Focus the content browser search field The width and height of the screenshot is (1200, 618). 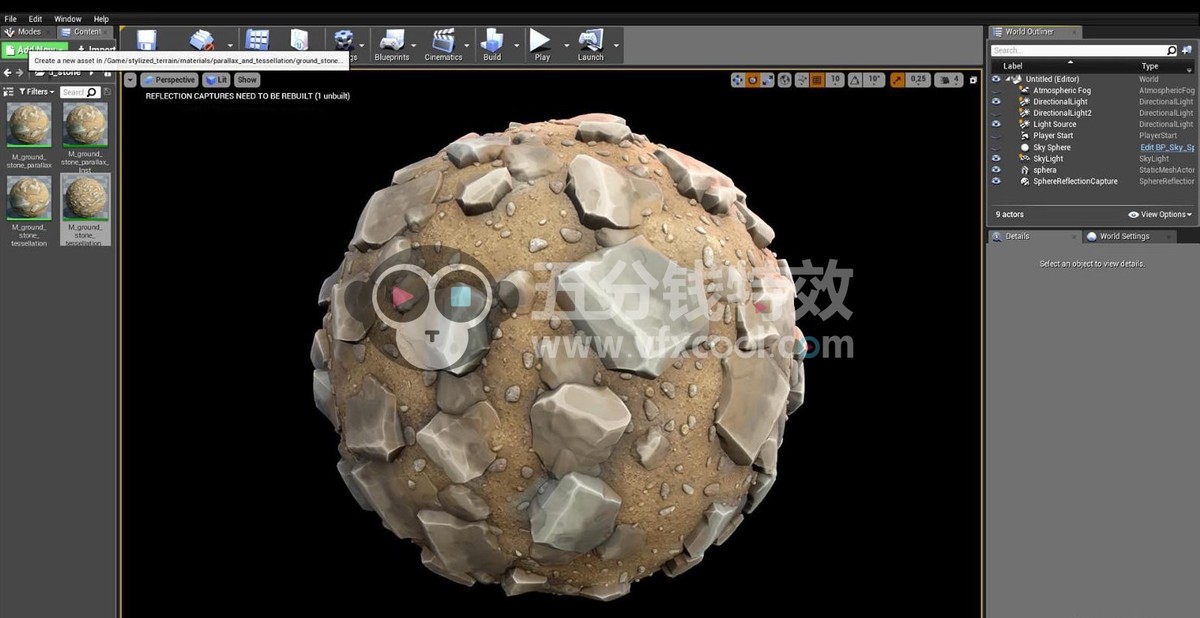point(79,92)
